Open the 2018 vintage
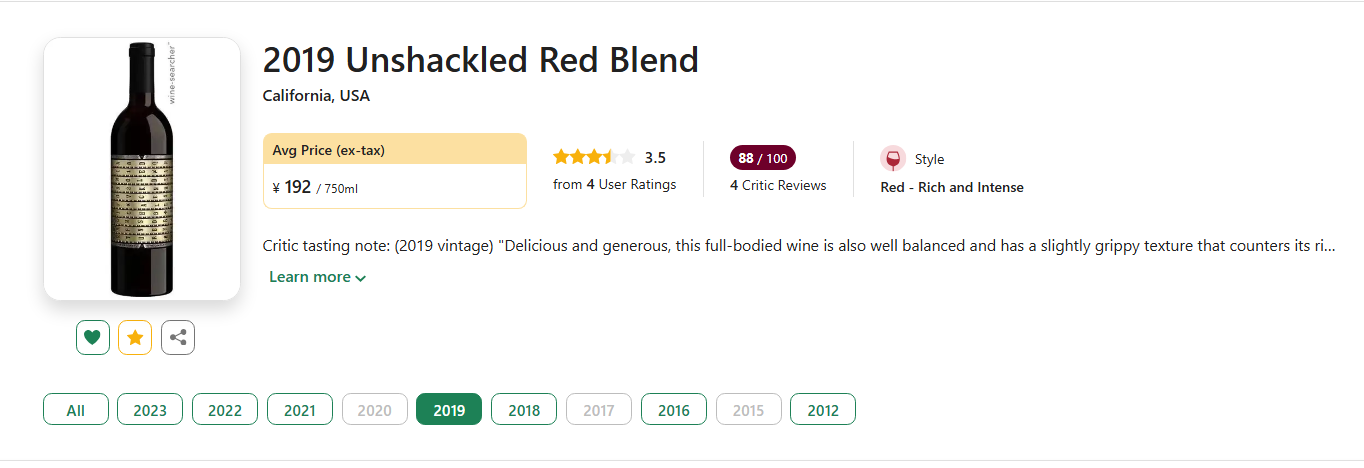1364x468 pixels. click(524, 410)
